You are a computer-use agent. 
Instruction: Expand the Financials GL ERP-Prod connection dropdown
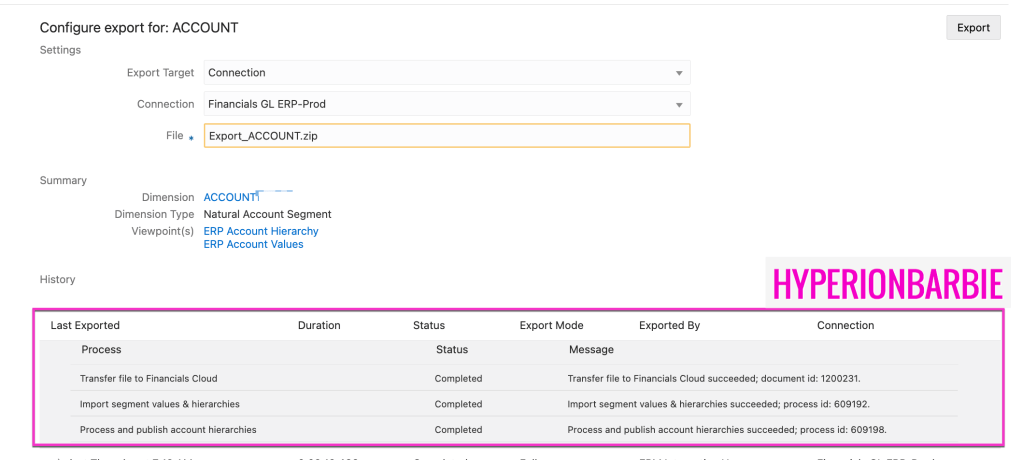point(446,104)
